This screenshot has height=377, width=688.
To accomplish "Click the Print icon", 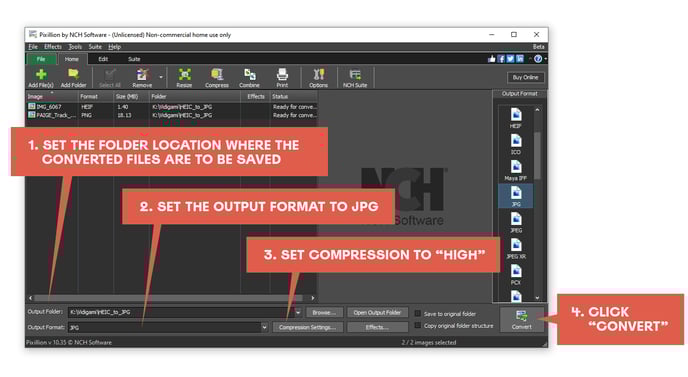I will click(x=282, y=78).
